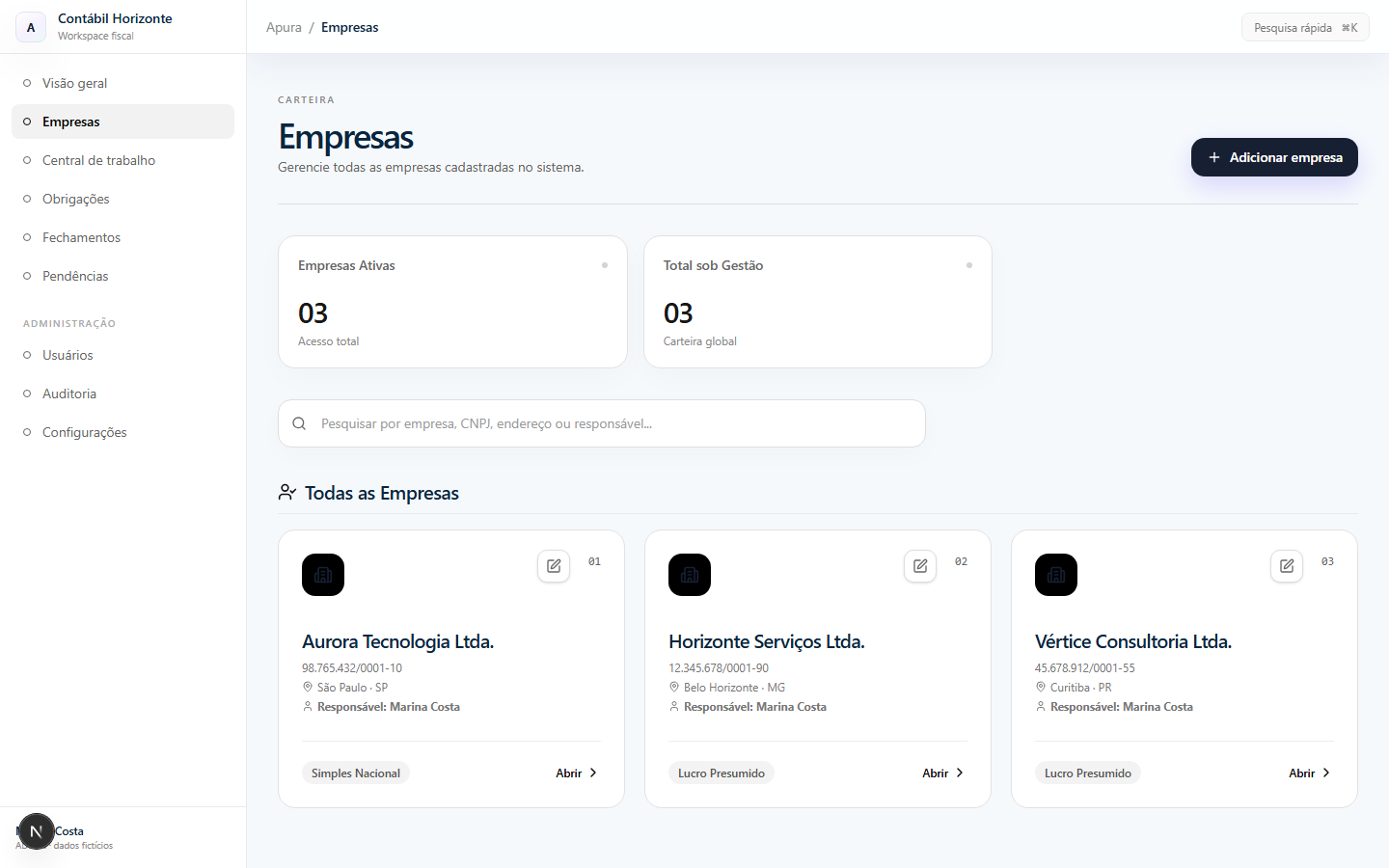1389x868 pixels.
Task: Click Empresas Ativas stat card
Action: coord(452,302)
